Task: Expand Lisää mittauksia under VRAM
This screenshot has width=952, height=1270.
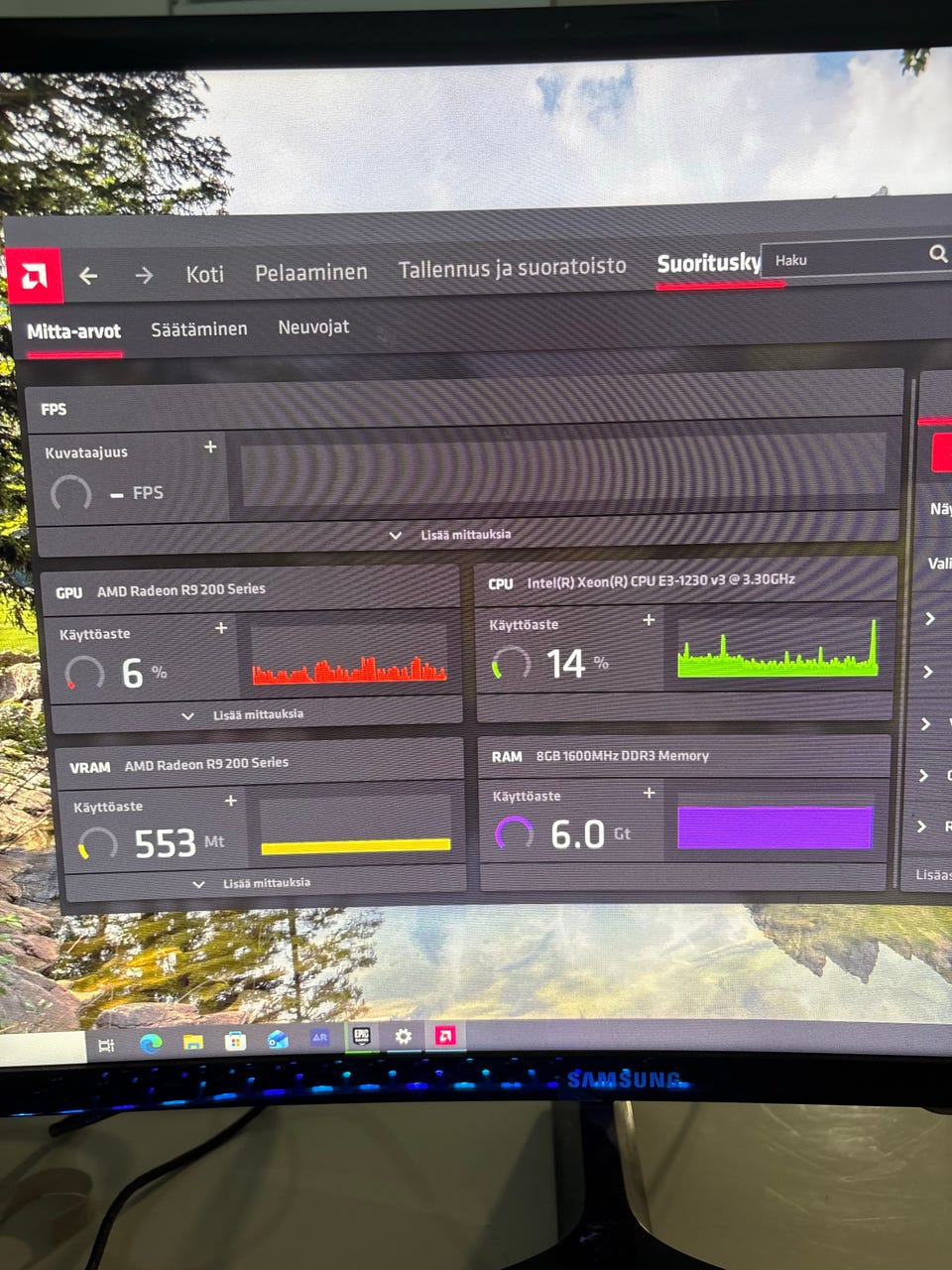Action: click(x=253, y=883)
